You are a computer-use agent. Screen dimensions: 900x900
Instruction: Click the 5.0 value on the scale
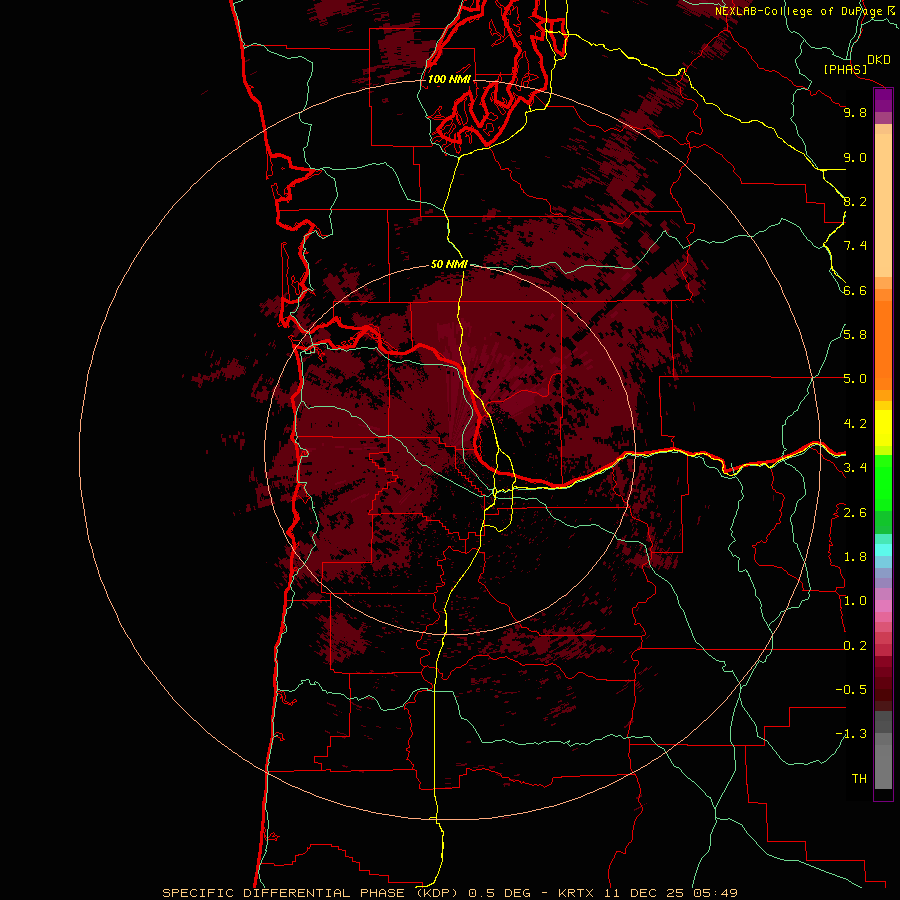pos(855,379)
